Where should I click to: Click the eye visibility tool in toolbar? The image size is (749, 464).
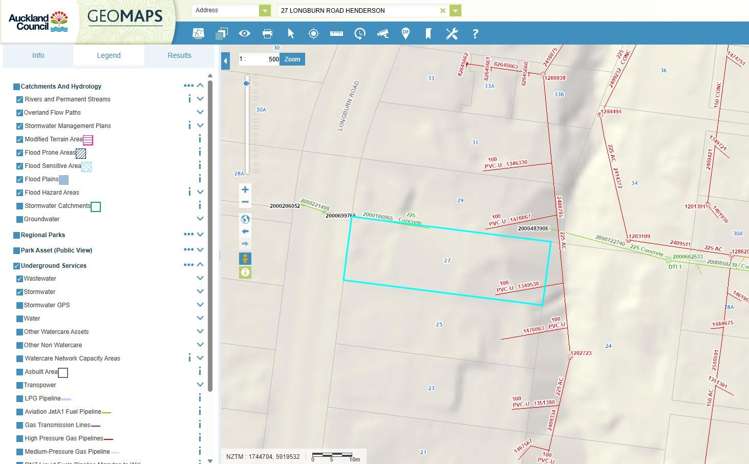245,33
